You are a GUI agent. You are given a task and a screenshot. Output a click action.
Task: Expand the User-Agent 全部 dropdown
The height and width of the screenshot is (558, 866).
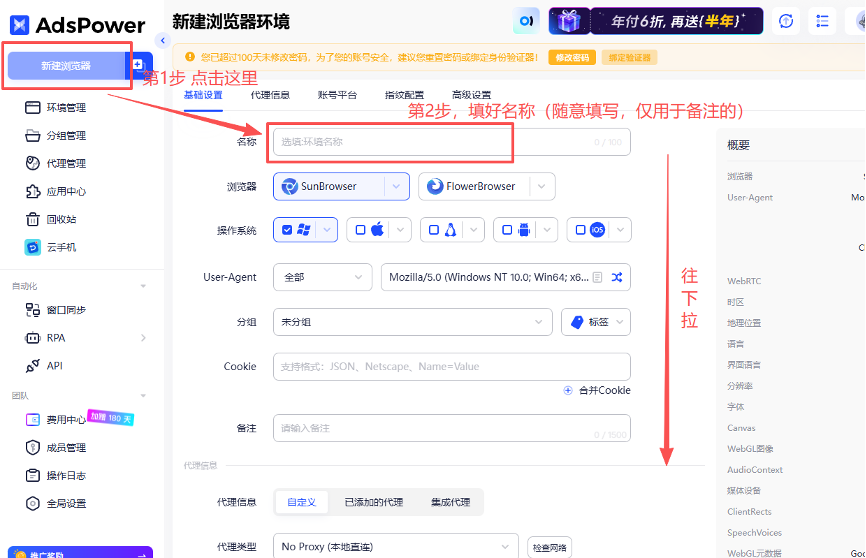pyautogui.click(x=322, y=277)
